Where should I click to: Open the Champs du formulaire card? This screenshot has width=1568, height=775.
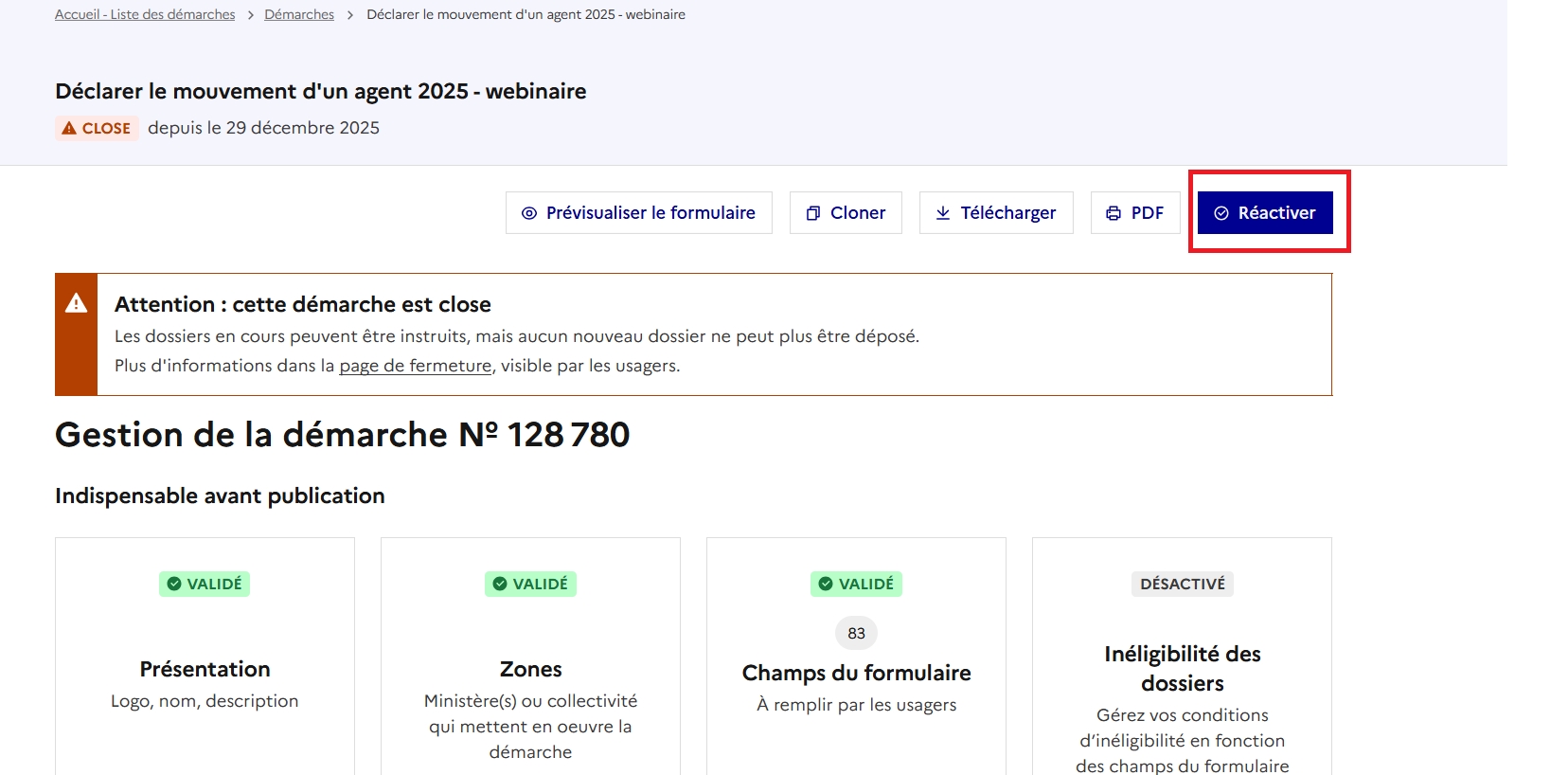(856, 673)
